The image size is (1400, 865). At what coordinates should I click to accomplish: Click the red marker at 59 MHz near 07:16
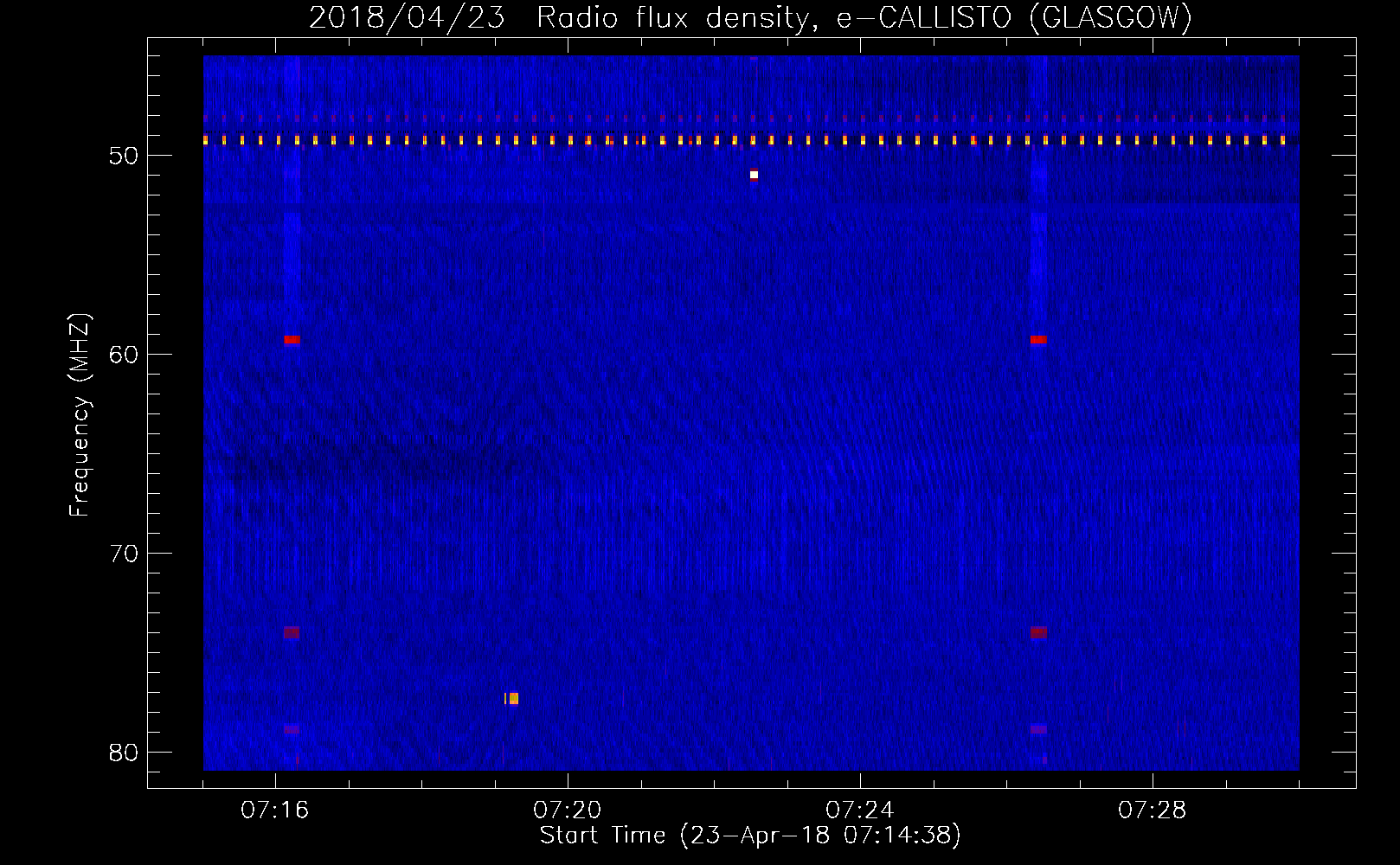292,340
